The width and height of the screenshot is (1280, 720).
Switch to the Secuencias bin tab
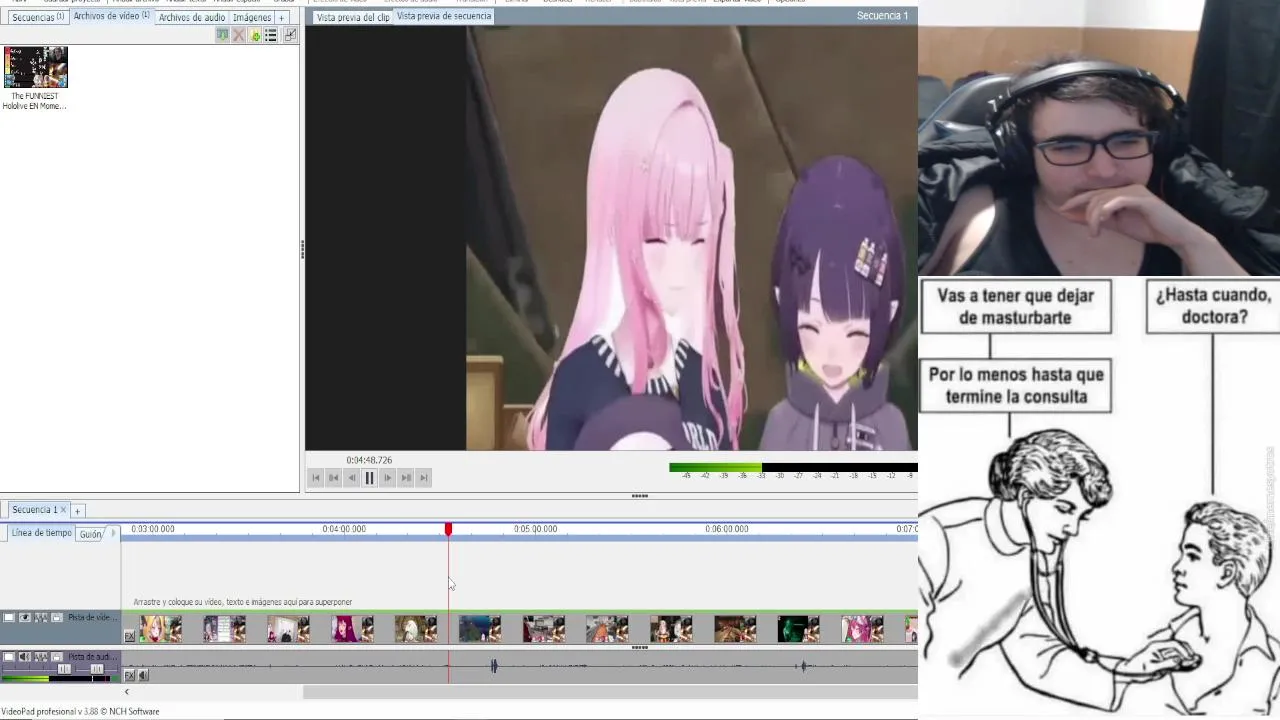(x=38, y=17)
